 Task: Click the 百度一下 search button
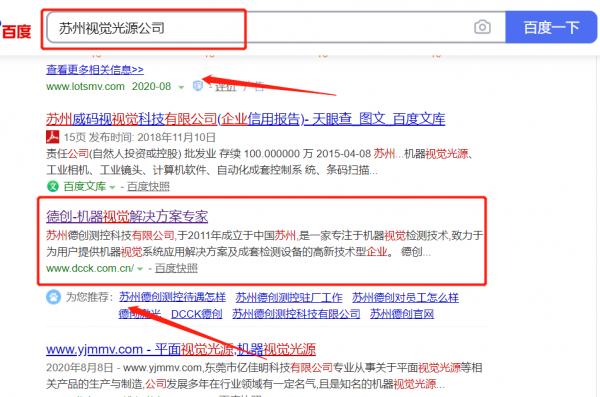(551, 27)
